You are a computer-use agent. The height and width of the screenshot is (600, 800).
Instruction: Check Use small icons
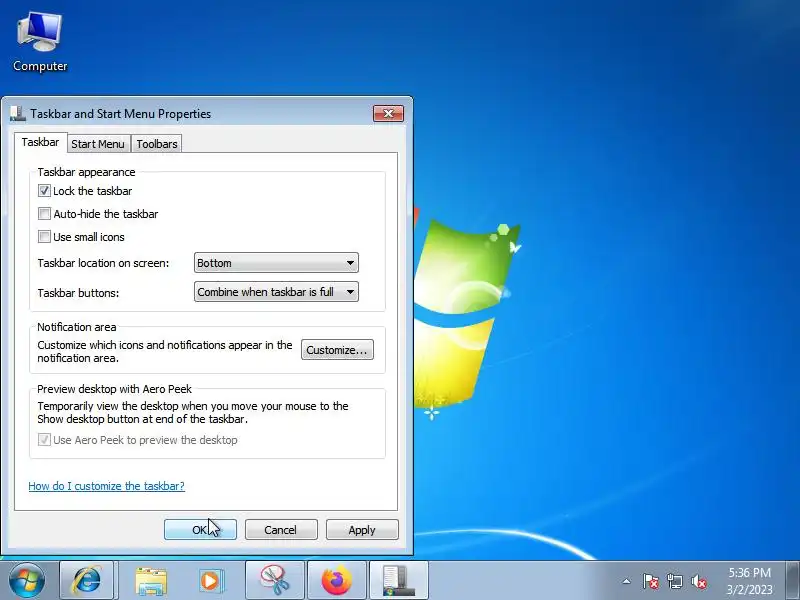[44, 237]
